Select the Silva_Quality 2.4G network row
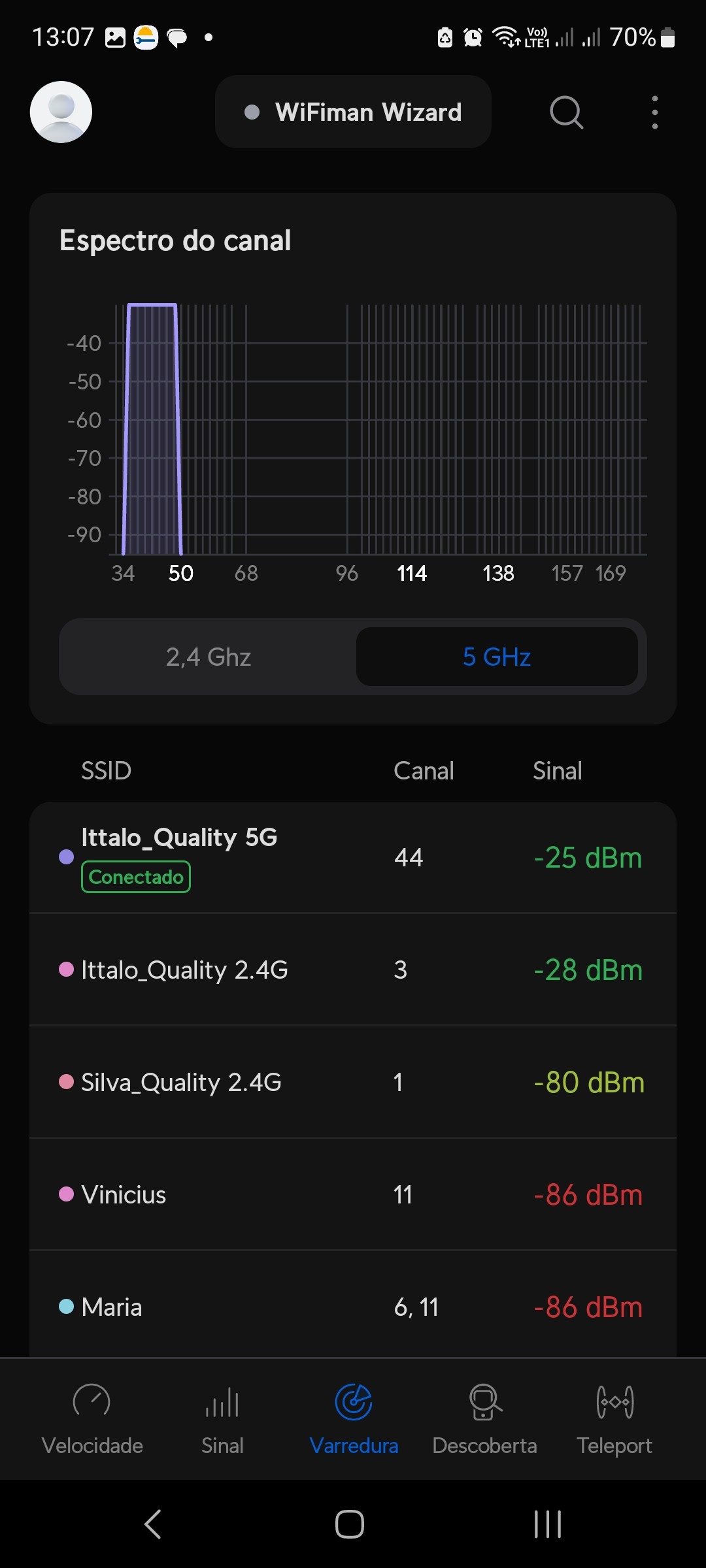This screenshot has height=1568, width=706. (x=353, y=1082)
